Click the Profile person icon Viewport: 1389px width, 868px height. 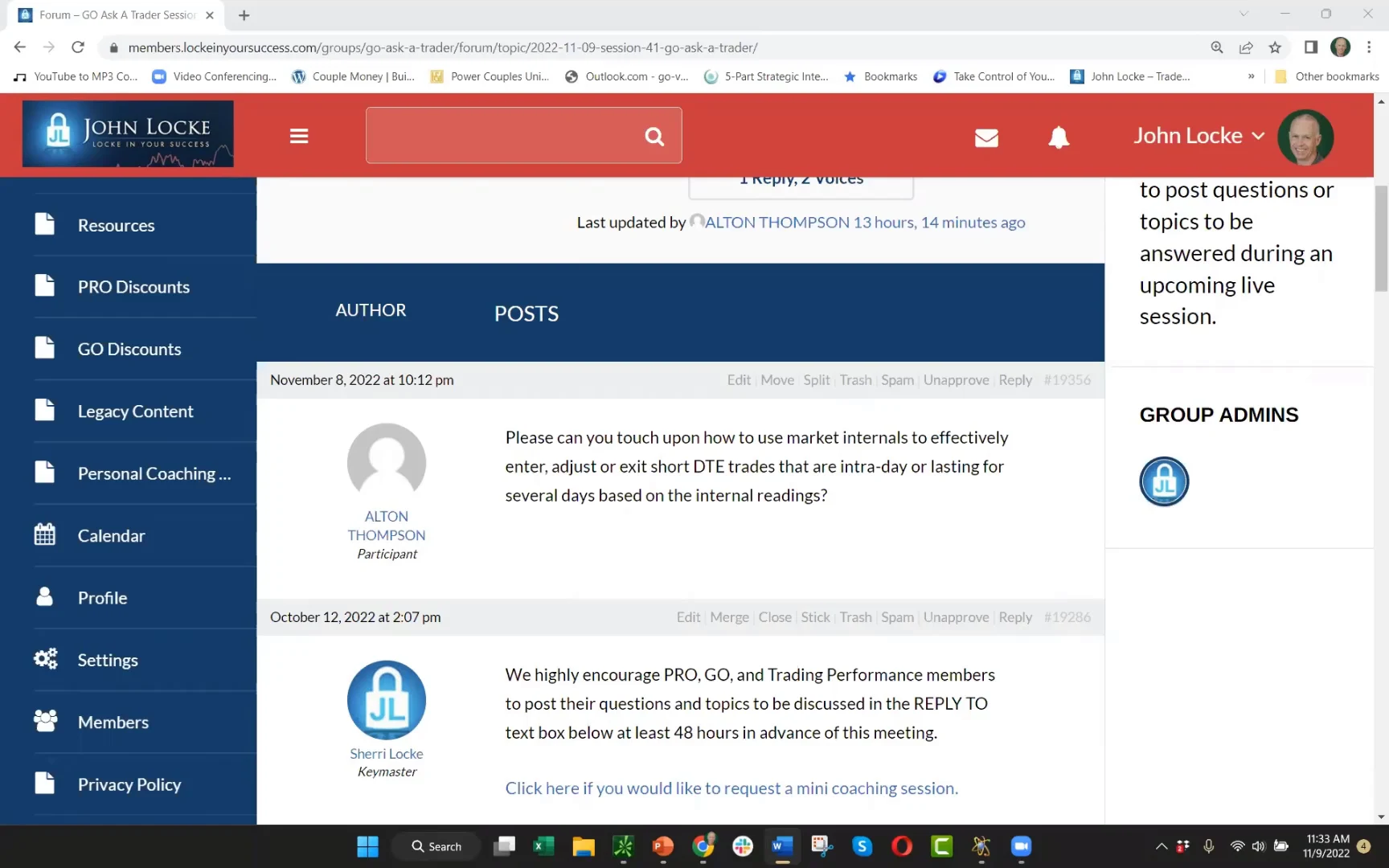[x=45, y=596]
